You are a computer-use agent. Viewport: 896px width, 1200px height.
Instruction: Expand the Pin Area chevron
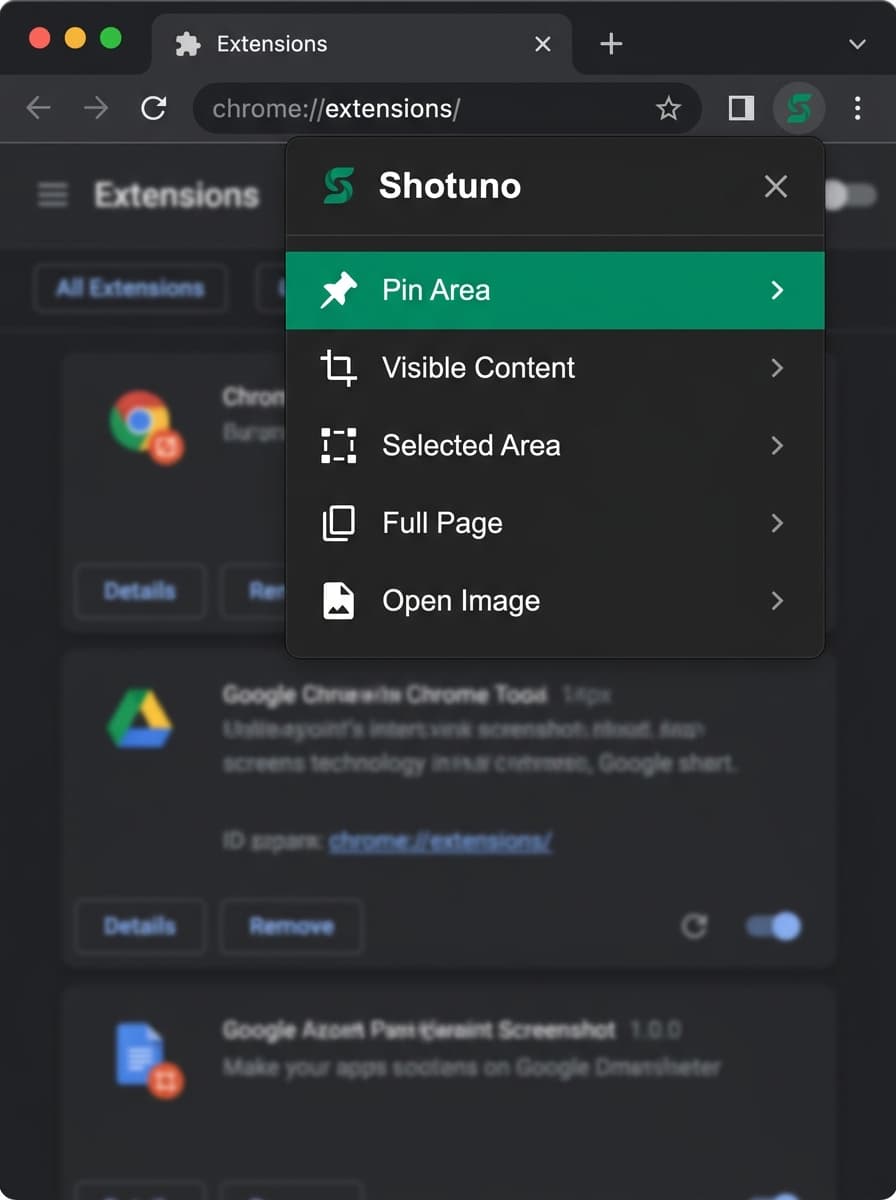pos(777,290)
